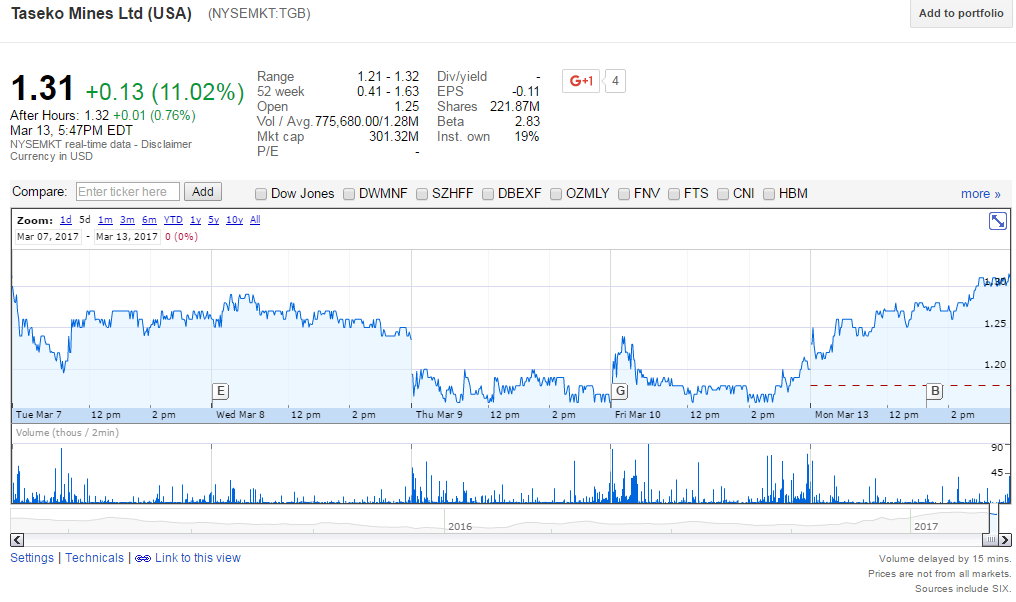Click the Fri Mar 10 date label
1016x602 pixels.
pos(638,415)
